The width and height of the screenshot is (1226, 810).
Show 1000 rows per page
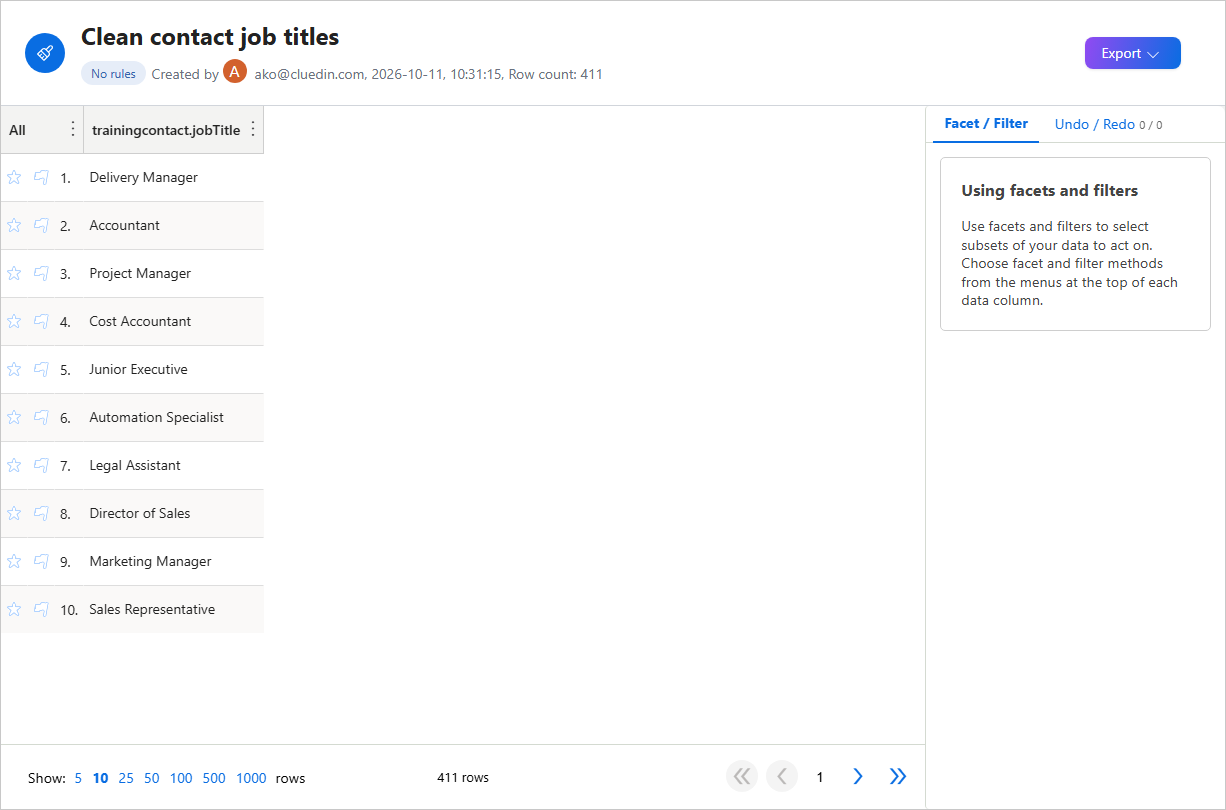coord(251,778)
